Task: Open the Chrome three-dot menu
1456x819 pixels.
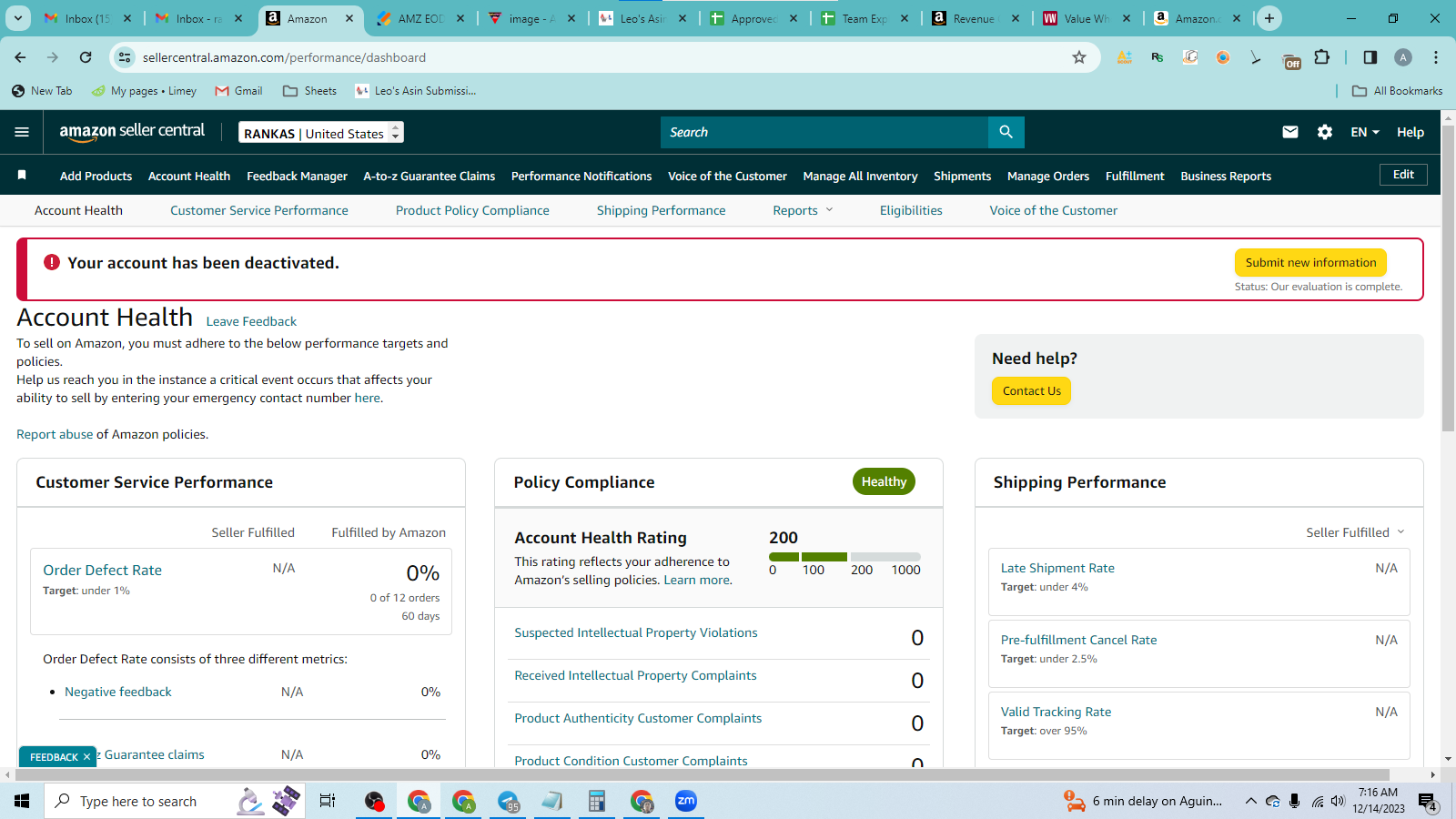Action: pos(1436,57)
